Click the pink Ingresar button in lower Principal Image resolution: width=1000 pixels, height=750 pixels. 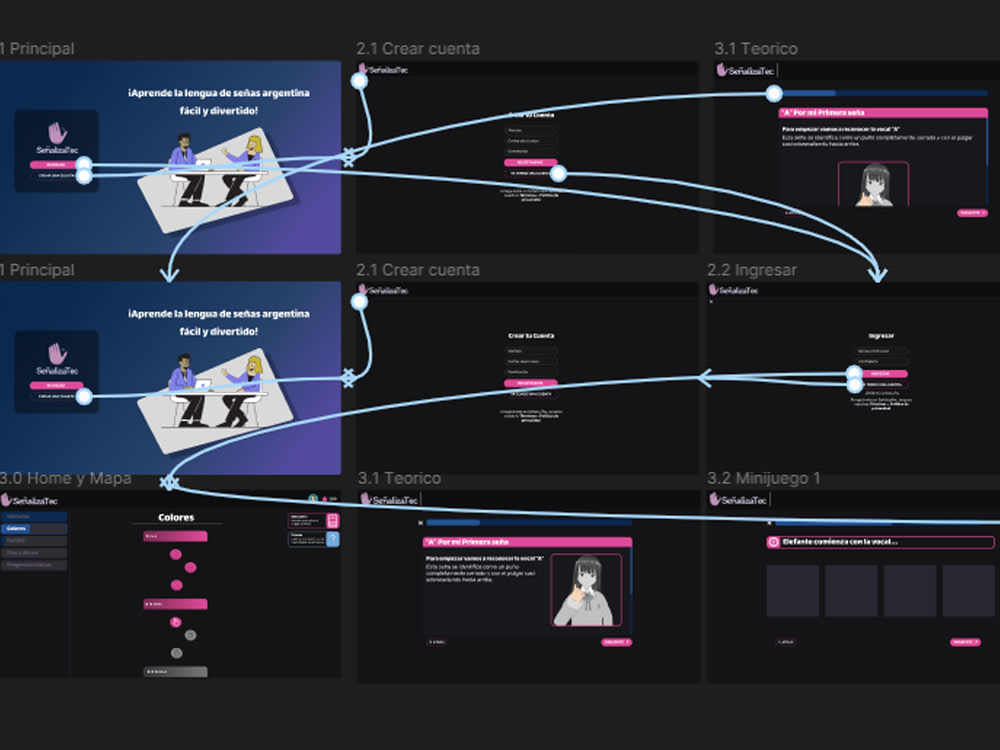(56, 385)
